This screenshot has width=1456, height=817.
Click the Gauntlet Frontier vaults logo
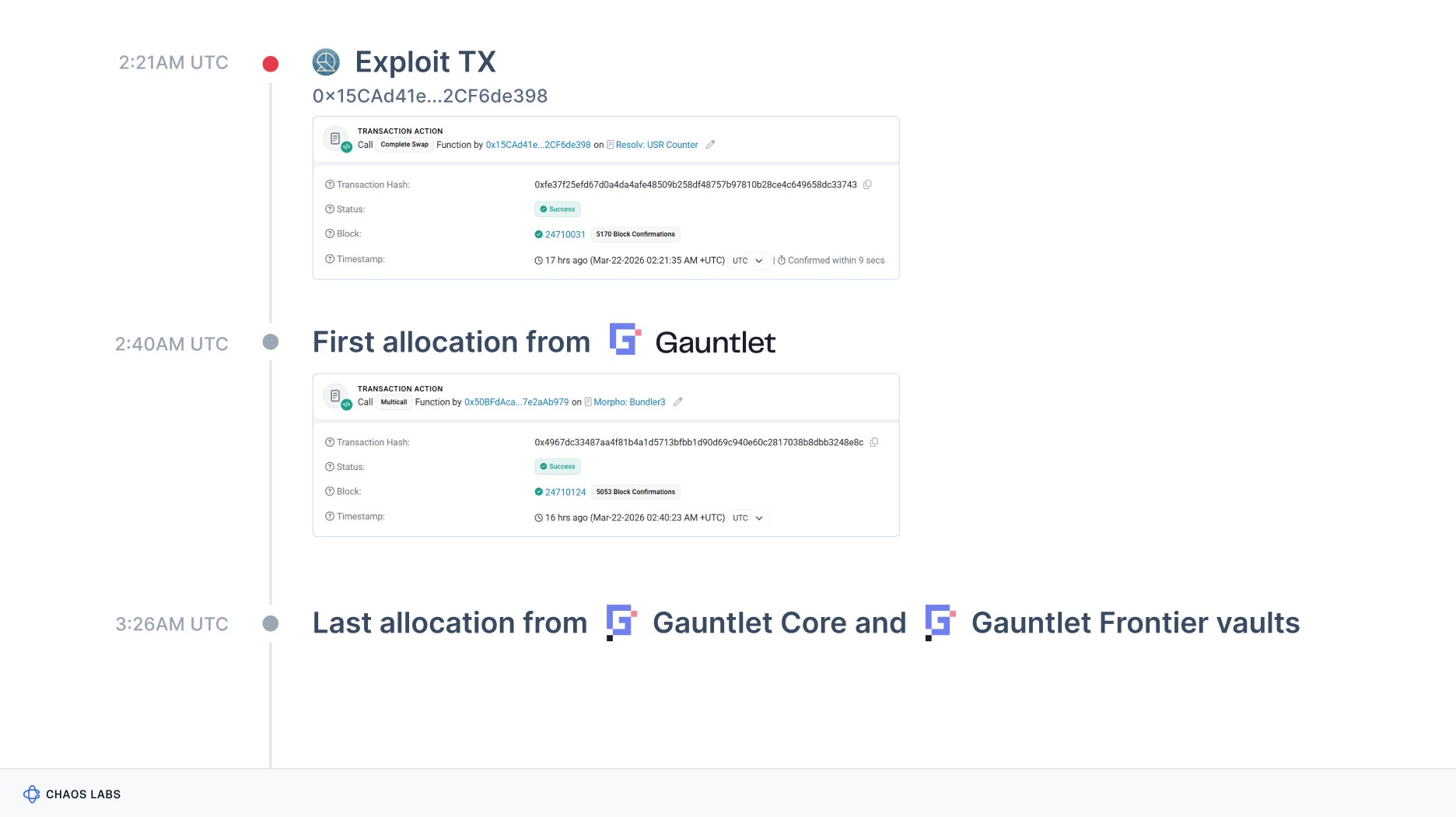[940, 622]
